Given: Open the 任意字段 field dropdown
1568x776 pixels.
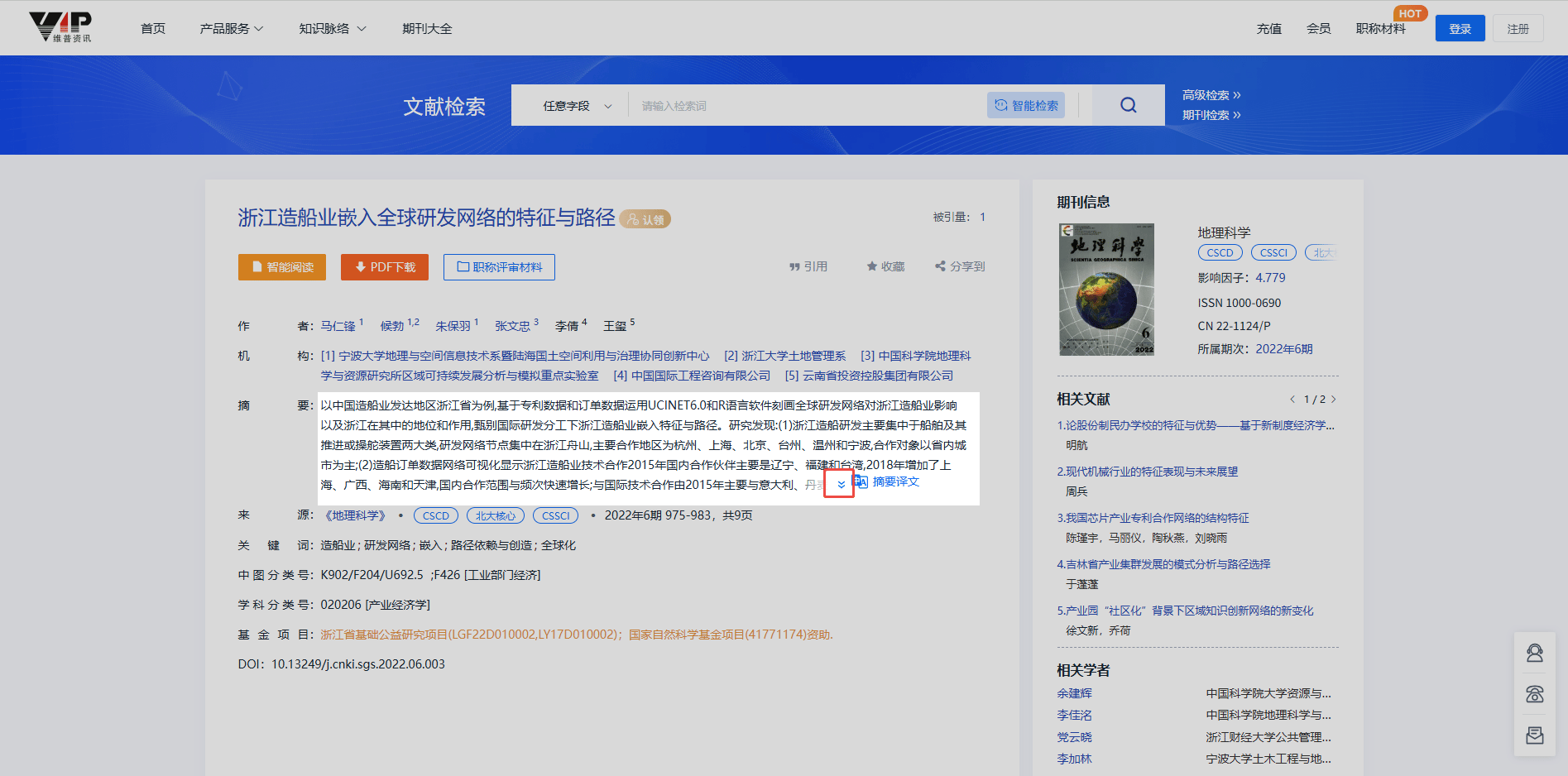Looking at the screenshot, I should 577,106.
